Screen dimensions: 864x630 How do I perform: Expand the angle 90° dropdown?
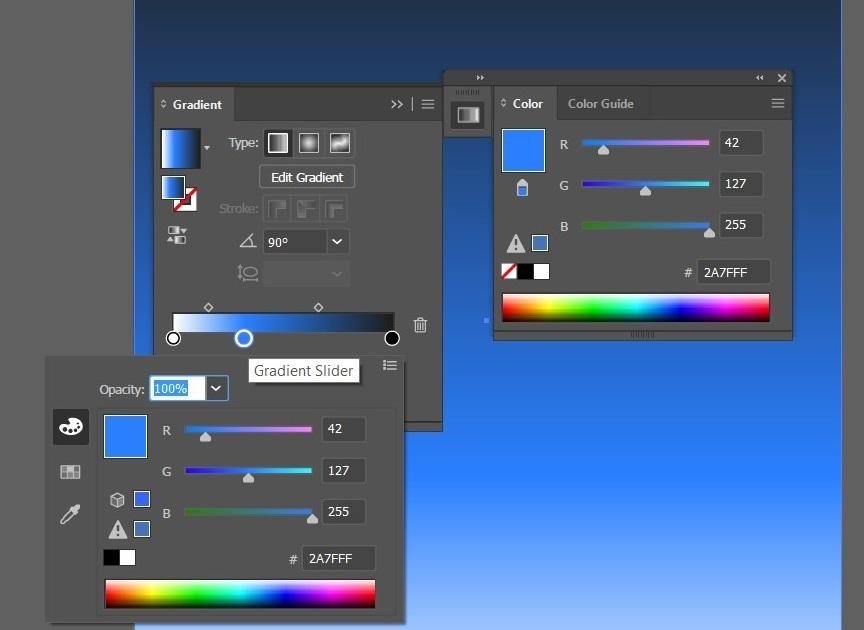click(x=337, y=241)
